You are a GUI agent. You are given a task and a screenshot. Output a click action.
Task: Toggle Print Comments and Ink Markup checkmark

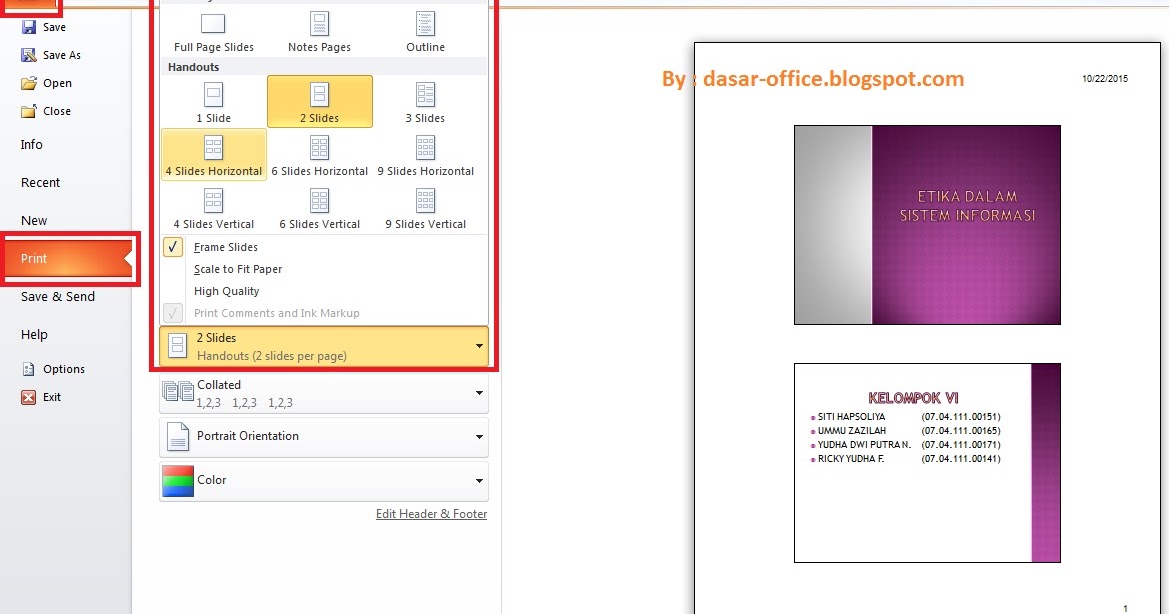[173, 313]
